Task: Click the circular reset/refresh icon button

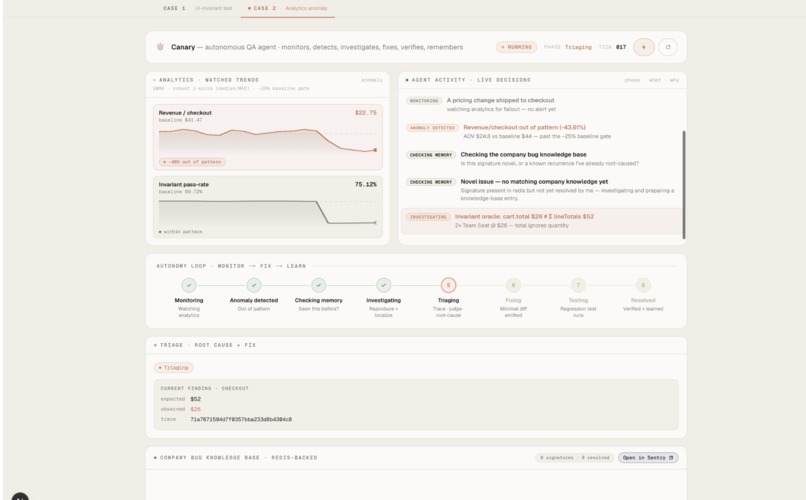Action: click(x=668, y=47)
